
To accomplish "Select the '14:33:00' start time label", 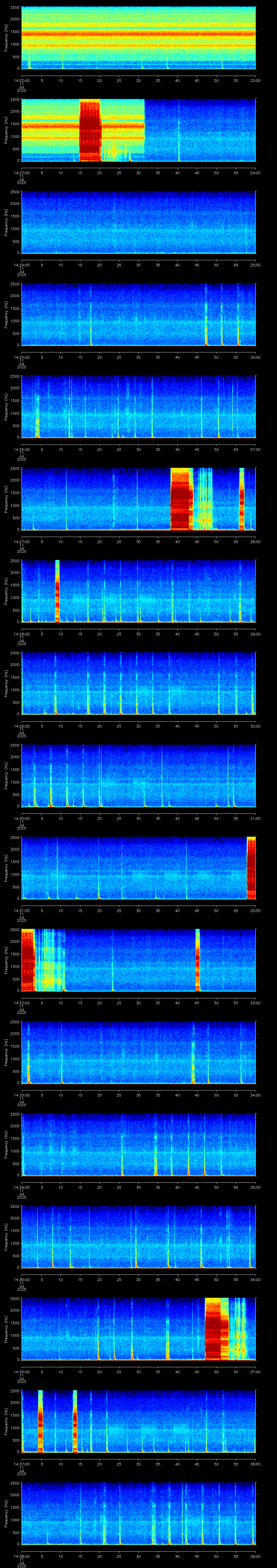I will (21, 1095).
